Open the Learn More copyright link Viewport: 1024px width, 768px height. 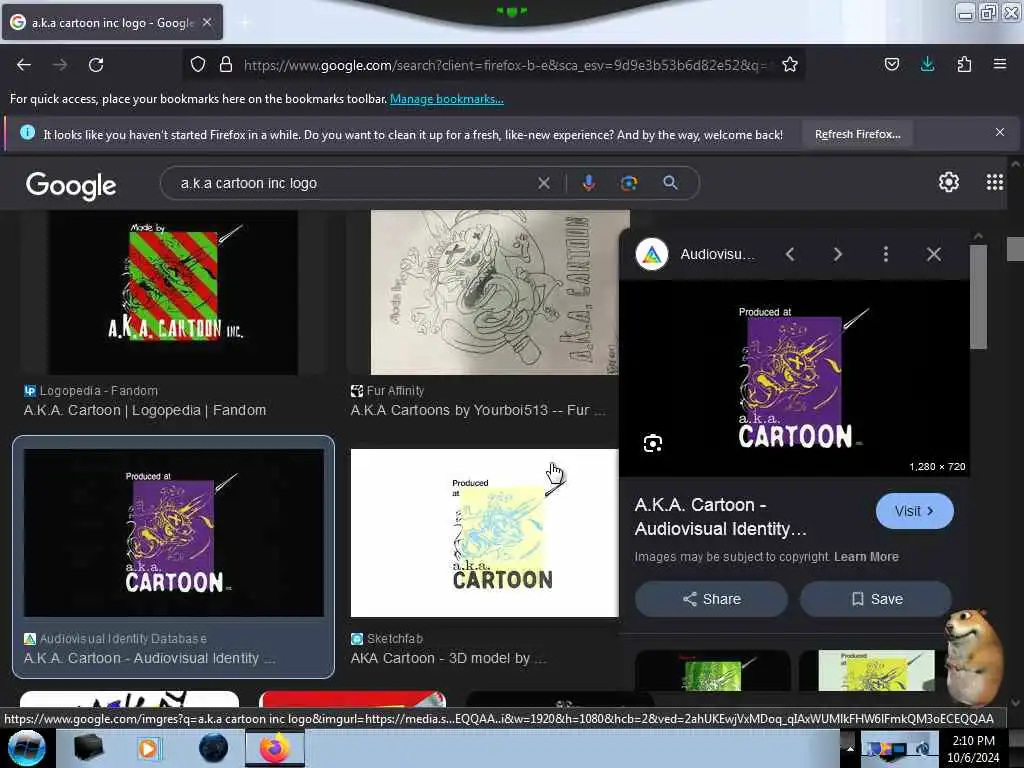pyautogui.click(x=866, y=557)
